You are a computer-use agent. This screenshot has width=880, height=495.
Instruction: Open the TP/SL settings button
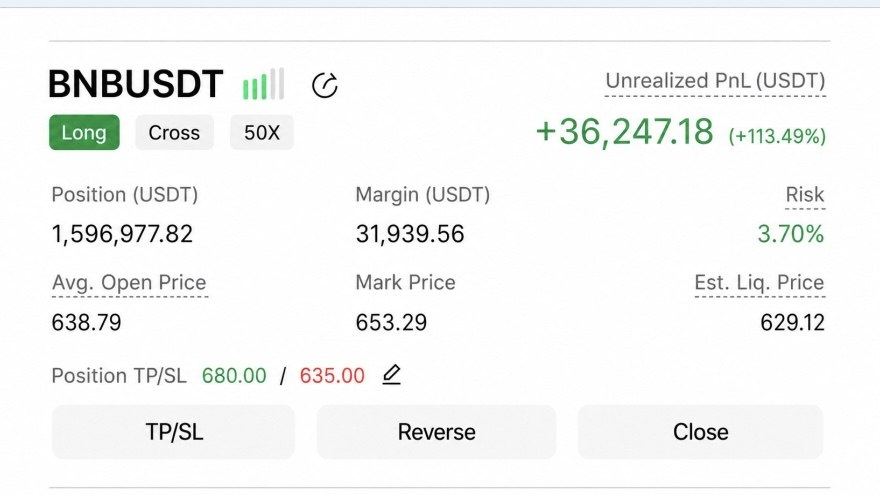pos(173,432)
